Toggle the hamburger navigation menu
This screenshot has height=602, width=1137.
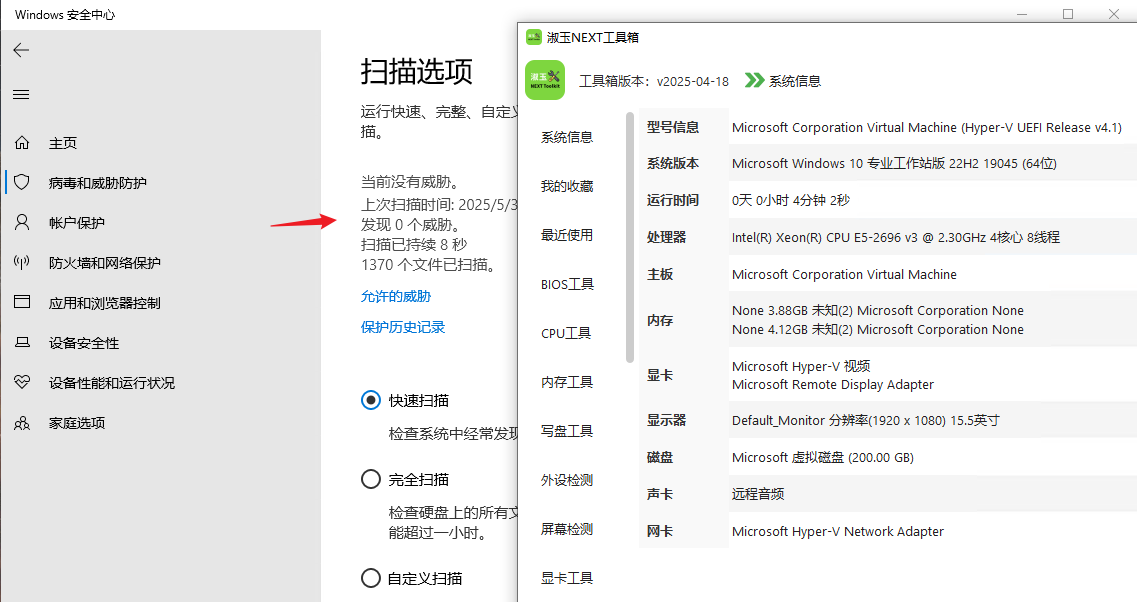21,95
